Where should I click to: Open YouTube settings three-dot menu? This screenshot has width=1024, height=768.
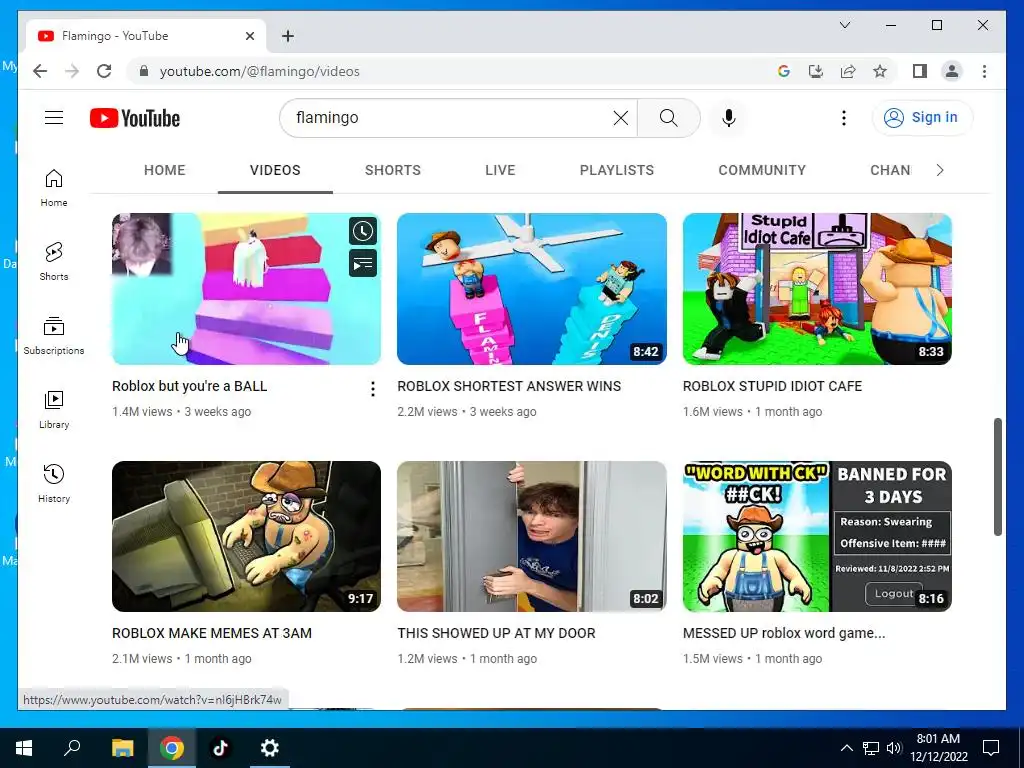pyautogui.click(x=844, y=118)
